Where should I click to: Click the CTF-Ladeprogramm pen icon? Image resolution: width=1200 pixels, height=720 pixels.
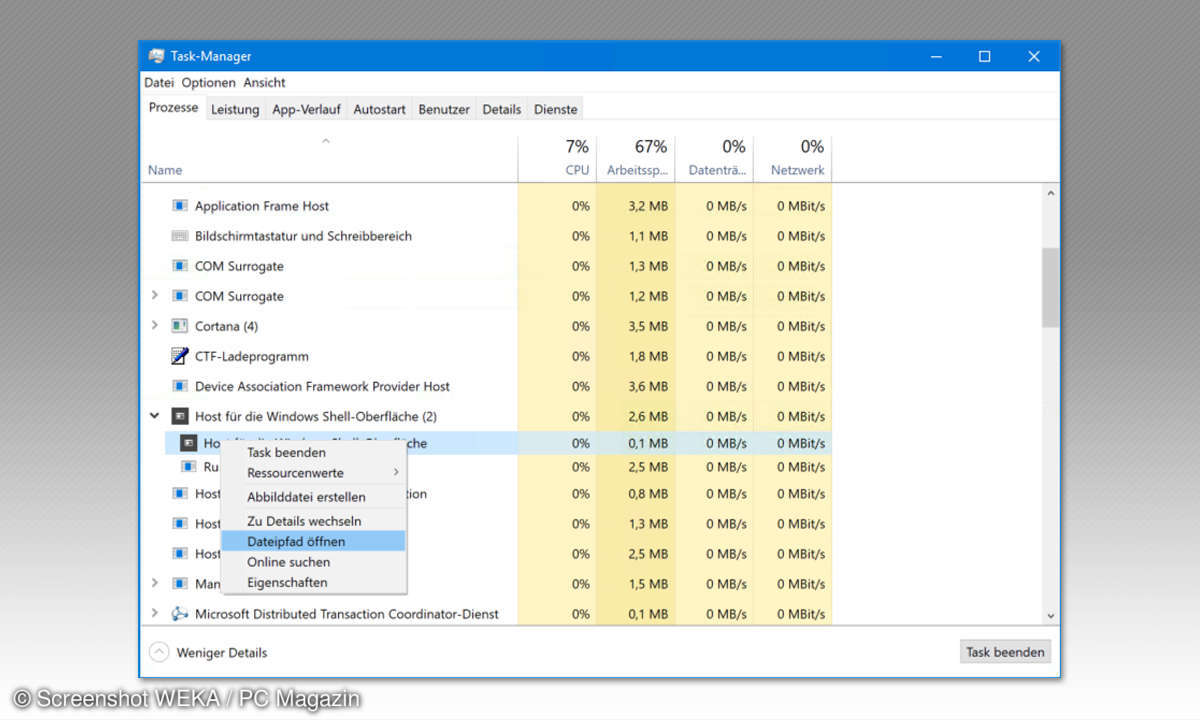179,356
